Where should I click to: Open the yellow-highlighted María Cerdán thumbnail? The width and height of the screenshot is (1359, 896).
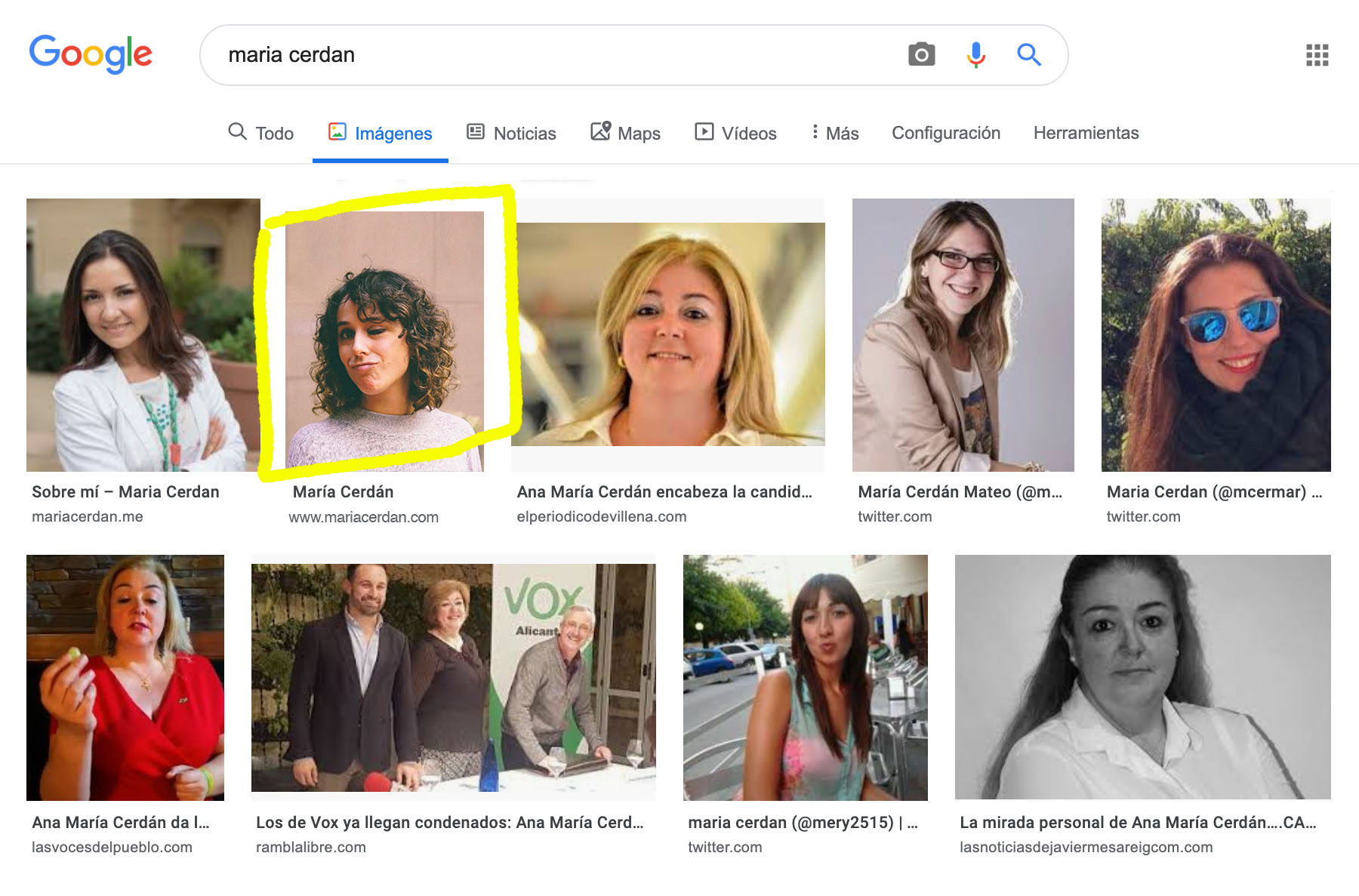point(386,340)
